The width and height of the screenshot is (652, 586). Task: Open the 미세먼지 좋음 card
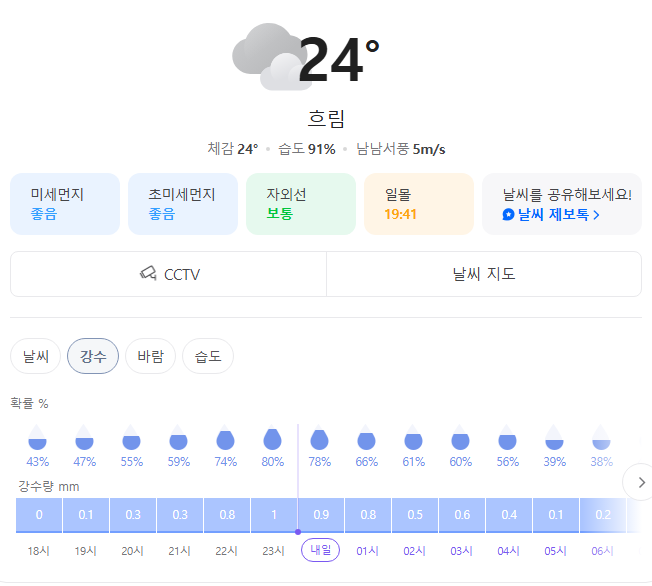65,204
